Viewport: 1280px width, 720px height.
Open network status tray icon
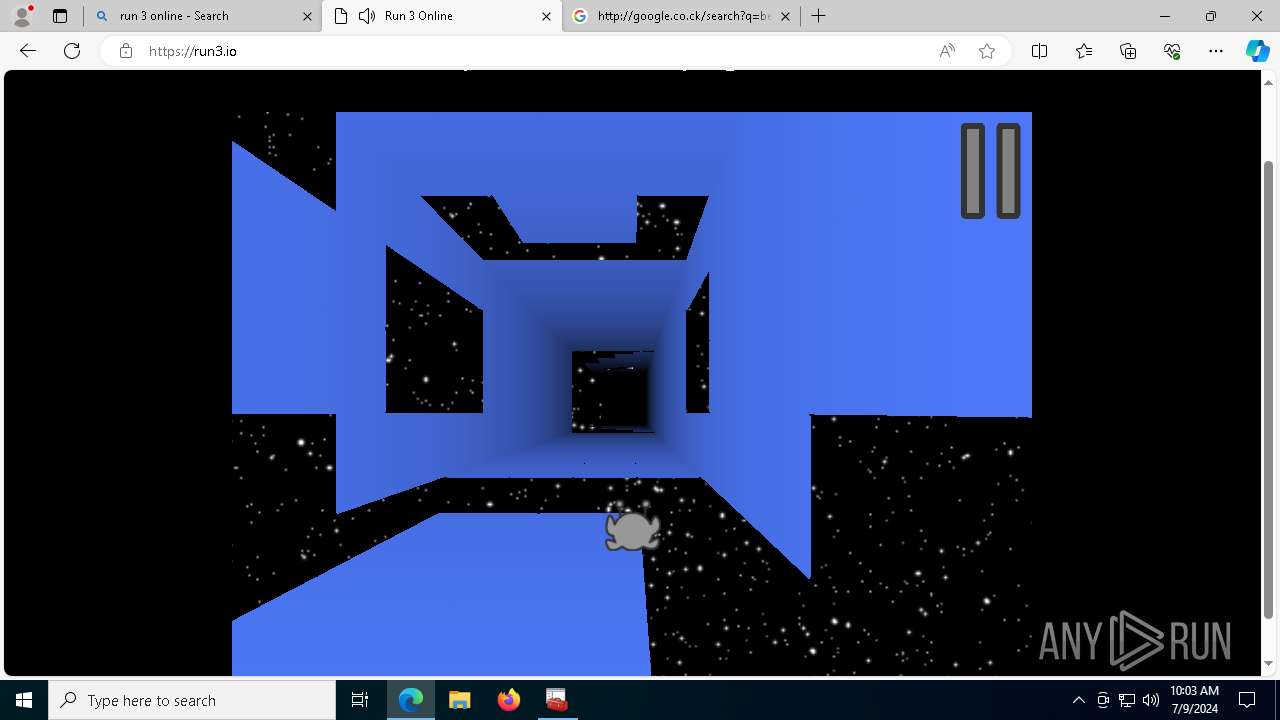coord(1127,700)
